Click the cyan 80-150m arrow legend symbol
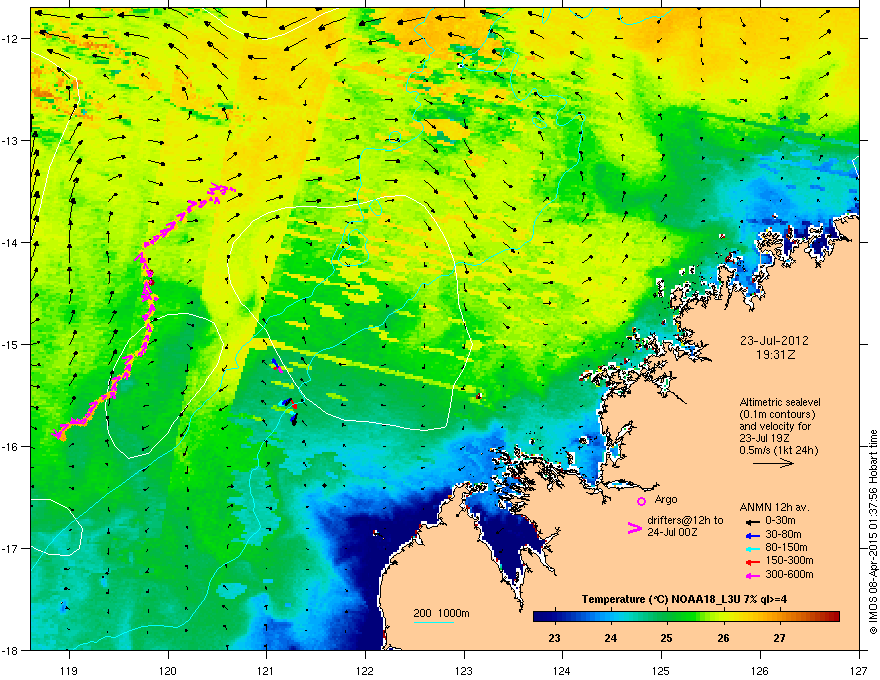This screenshot has width=880, height=680. tap(751, 548)
